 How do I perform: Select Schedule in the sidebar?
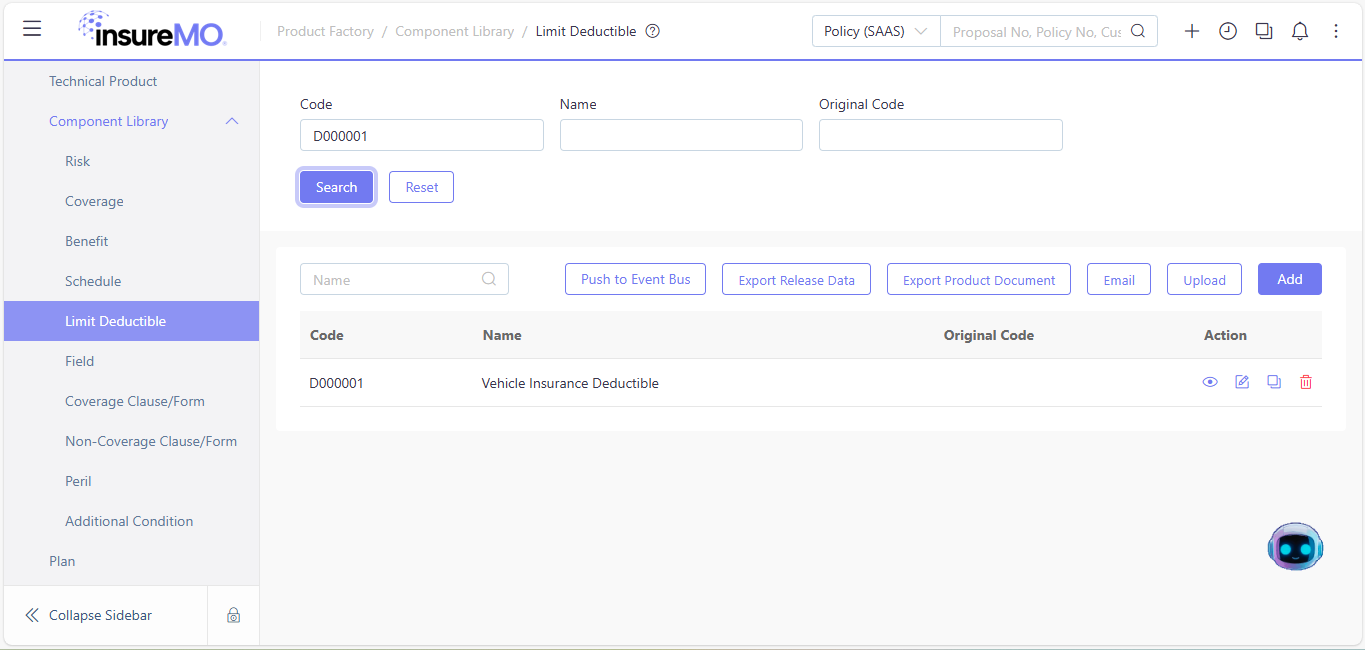tap(93, 281)
